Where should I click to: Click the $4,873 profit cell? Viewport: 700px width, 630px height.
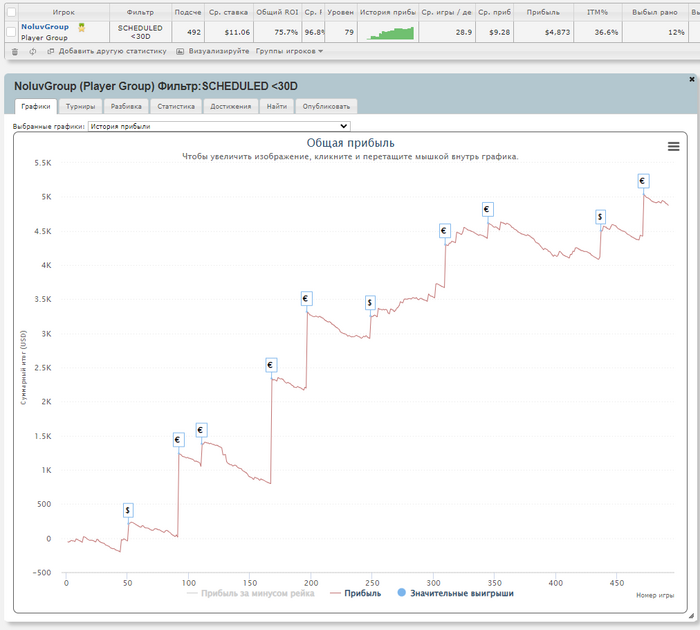click(x=544, y=32)
